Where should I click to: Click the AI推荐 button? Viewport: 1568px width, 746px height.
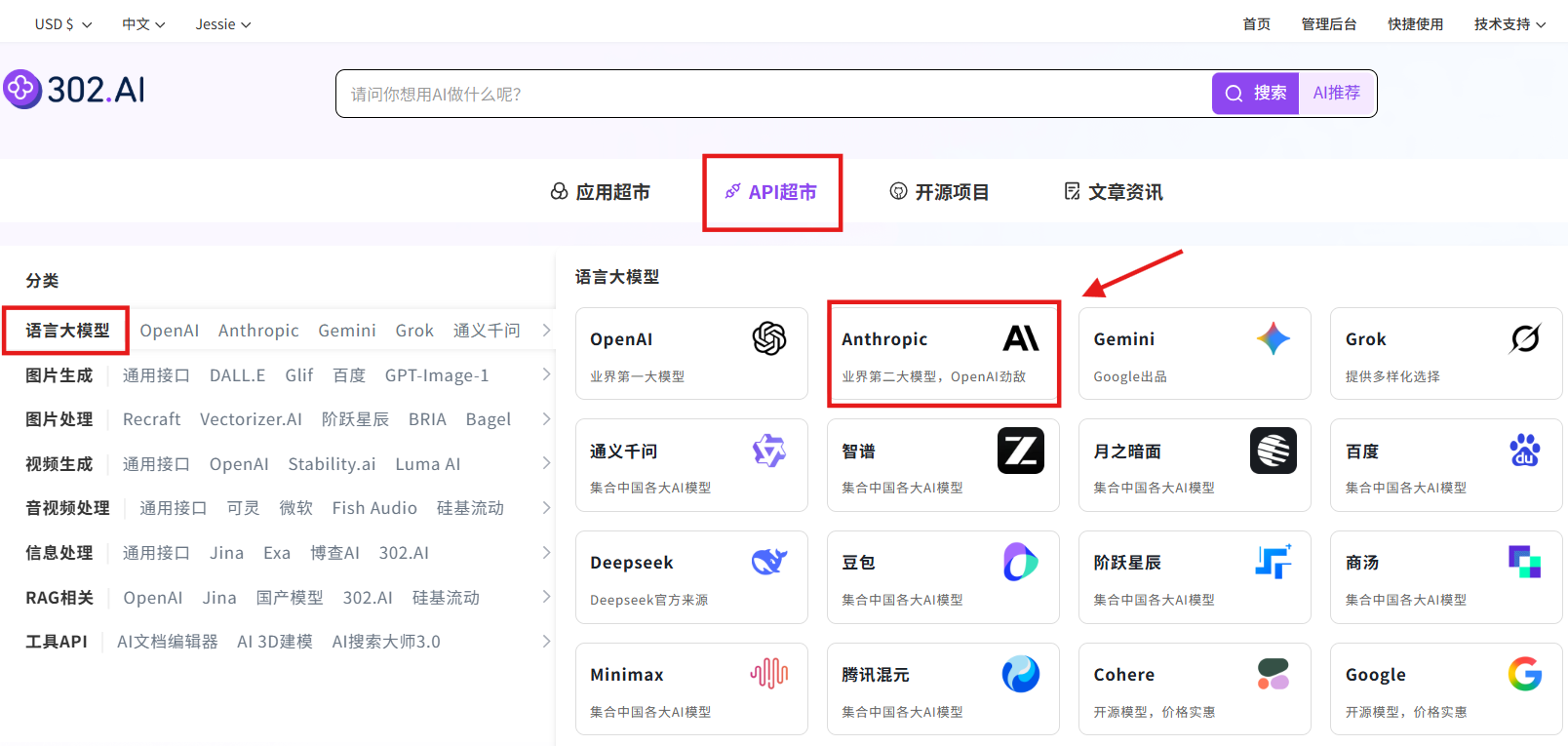pyautogui.click(x=1336, y=94)
